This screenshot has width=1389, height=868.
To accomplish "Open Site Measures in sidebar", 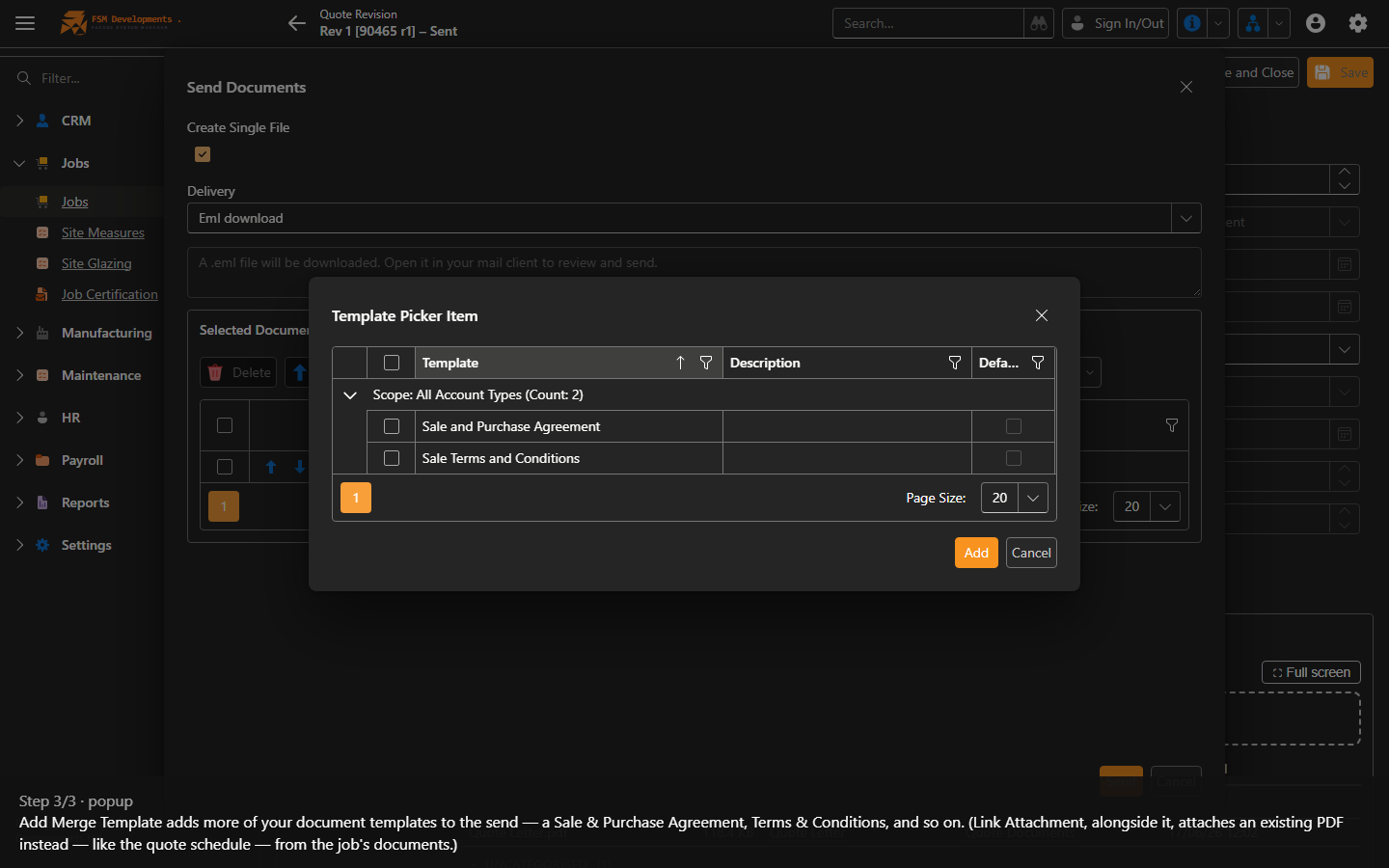I will click(103, 232).
